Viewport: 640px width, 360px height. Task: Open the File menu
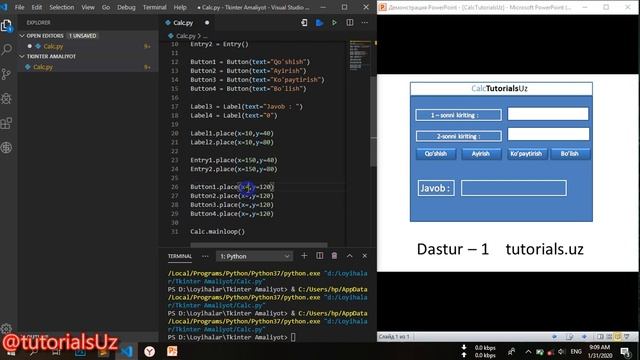pyautogui.click(x=19, y=7)
